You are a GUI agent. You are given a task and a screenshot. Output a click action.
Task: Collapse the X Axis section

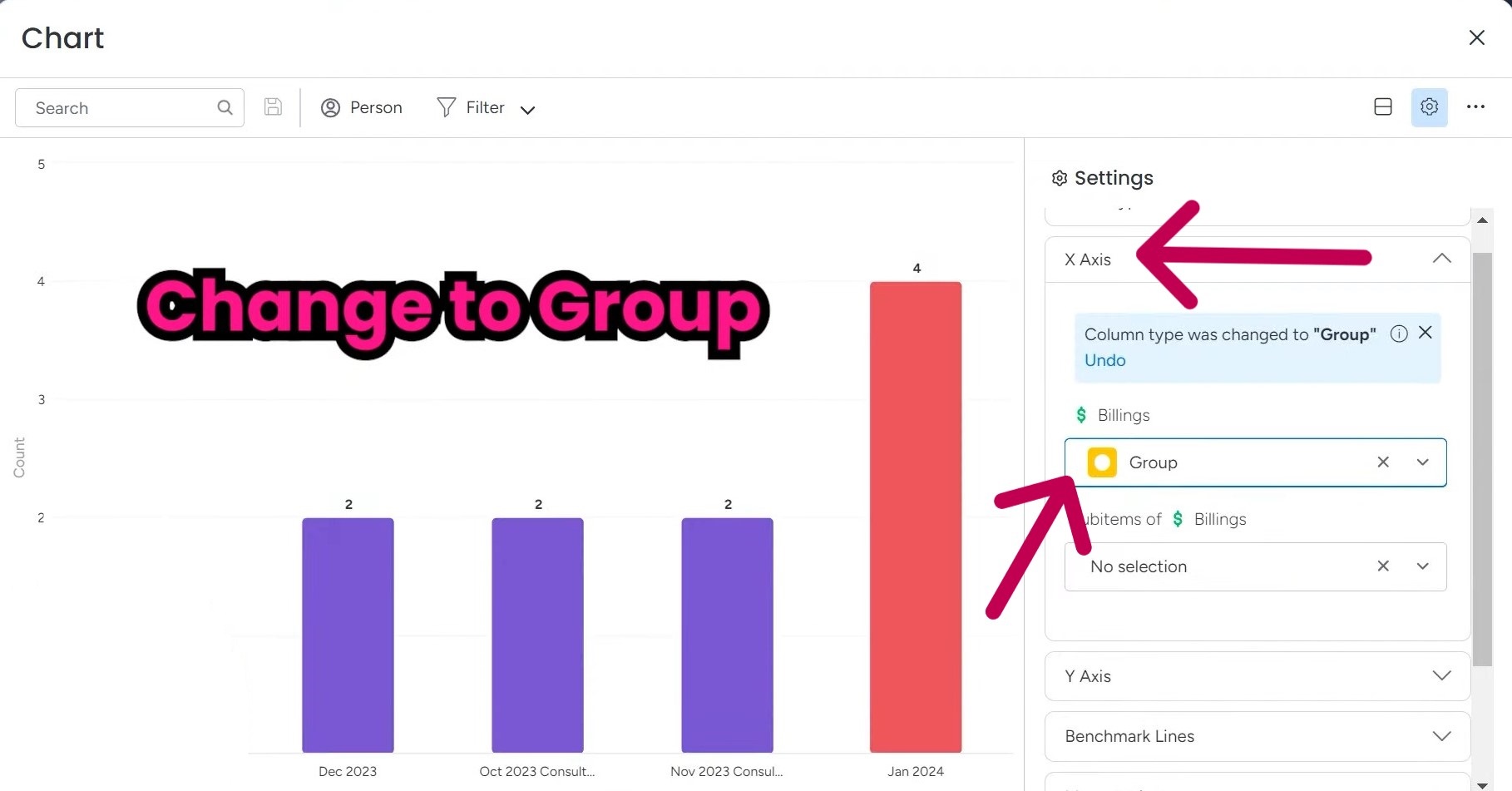click(x=1442, y=259)
